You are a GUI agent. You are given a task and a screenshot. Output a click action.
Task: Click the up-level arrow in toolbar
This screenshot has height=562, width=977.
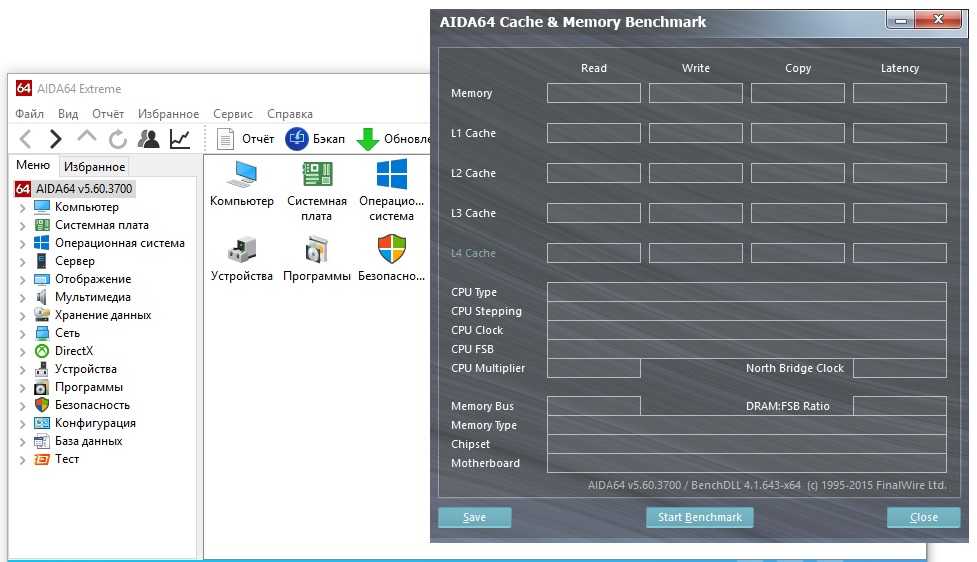point(87,137)
